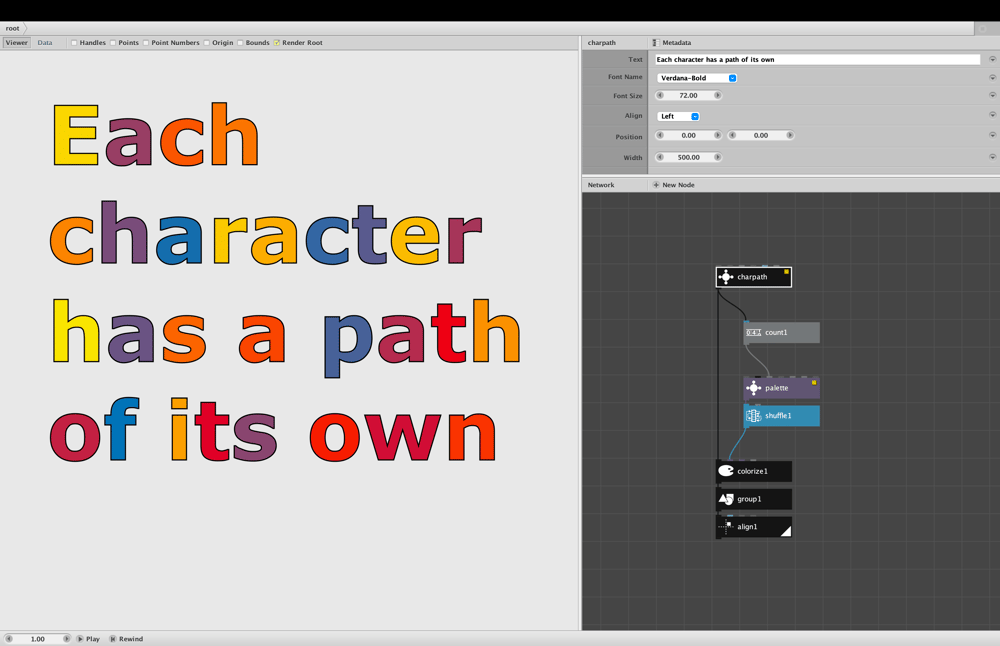This screenshot has height=646, width=1000.
Task: Switch to the Data tab
Action: click(45, 43)
